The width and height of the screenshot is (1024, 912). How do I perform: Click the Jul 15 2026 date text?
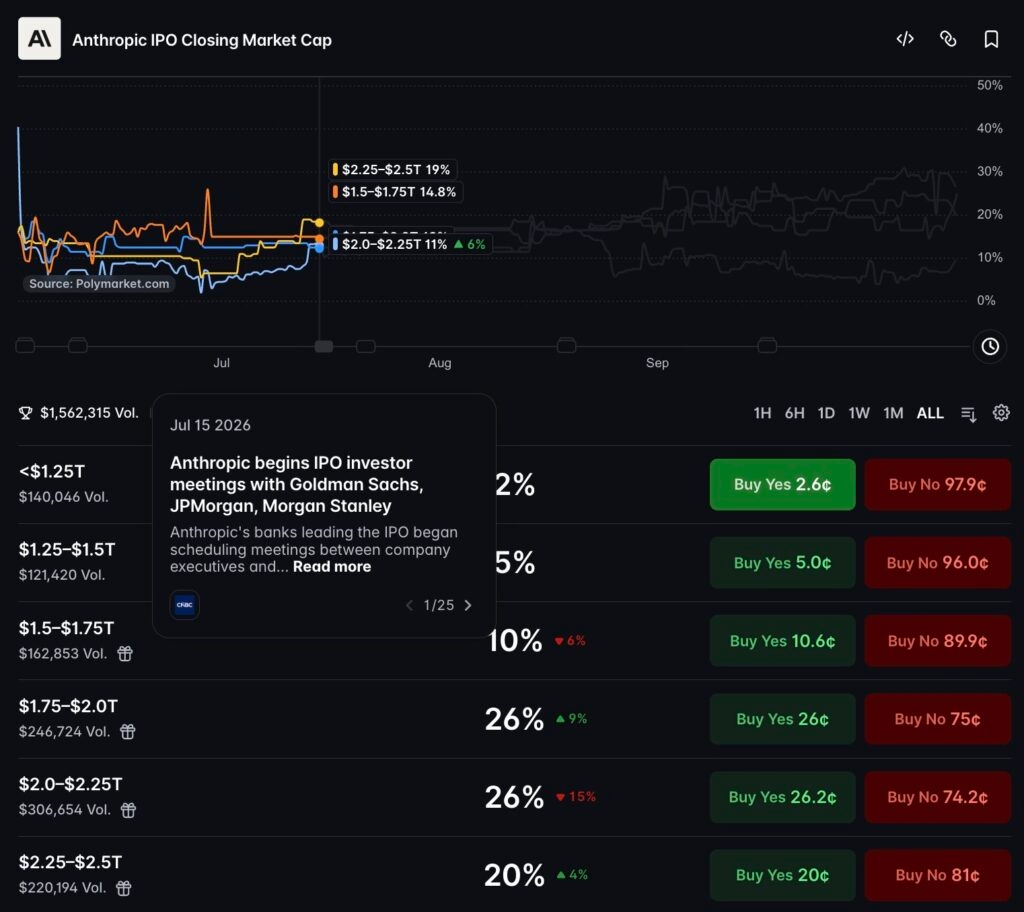[210, 425]
